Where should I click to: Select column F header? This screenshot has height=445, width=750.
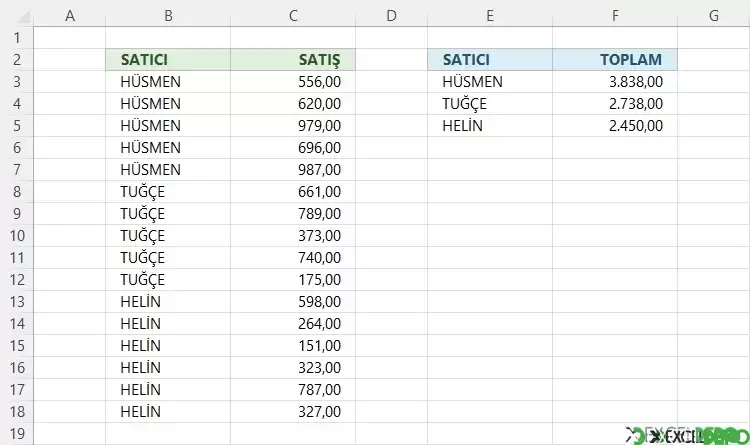click(x=615, y=16)
